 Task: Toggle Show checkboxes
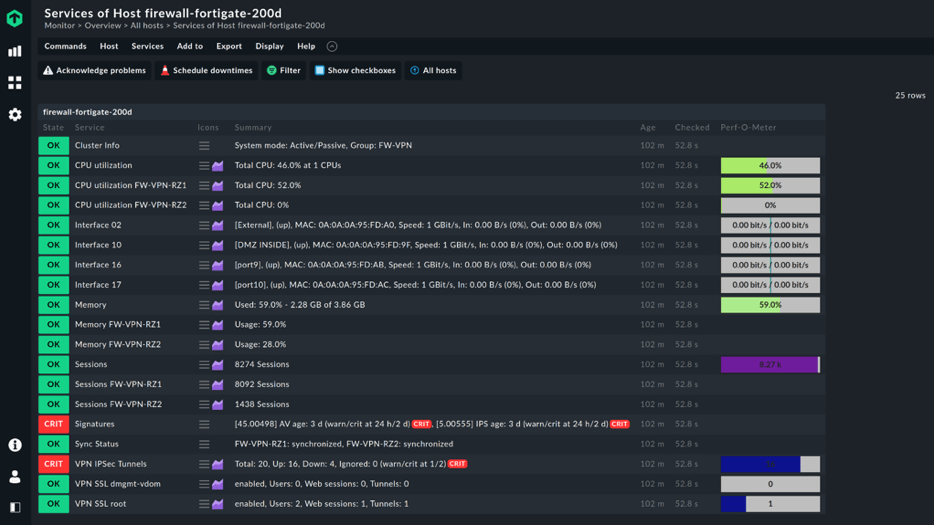[355, 70]
